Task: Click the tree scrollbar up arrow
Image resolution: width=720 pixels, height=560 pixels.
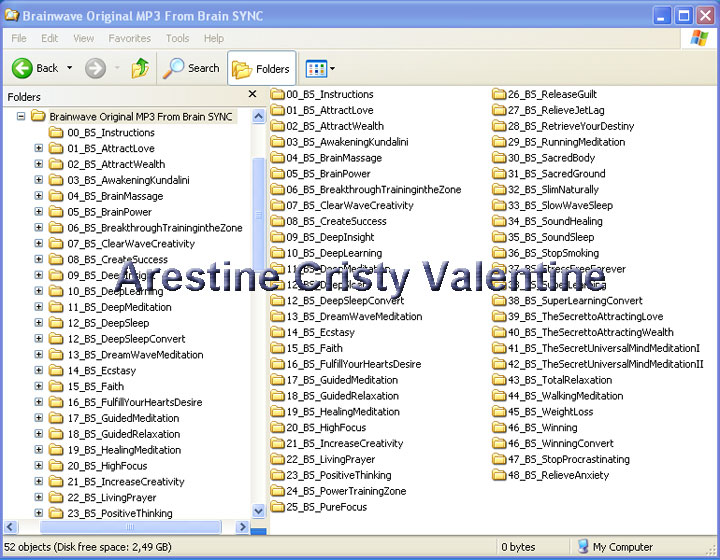Action: tap(259, 116)
